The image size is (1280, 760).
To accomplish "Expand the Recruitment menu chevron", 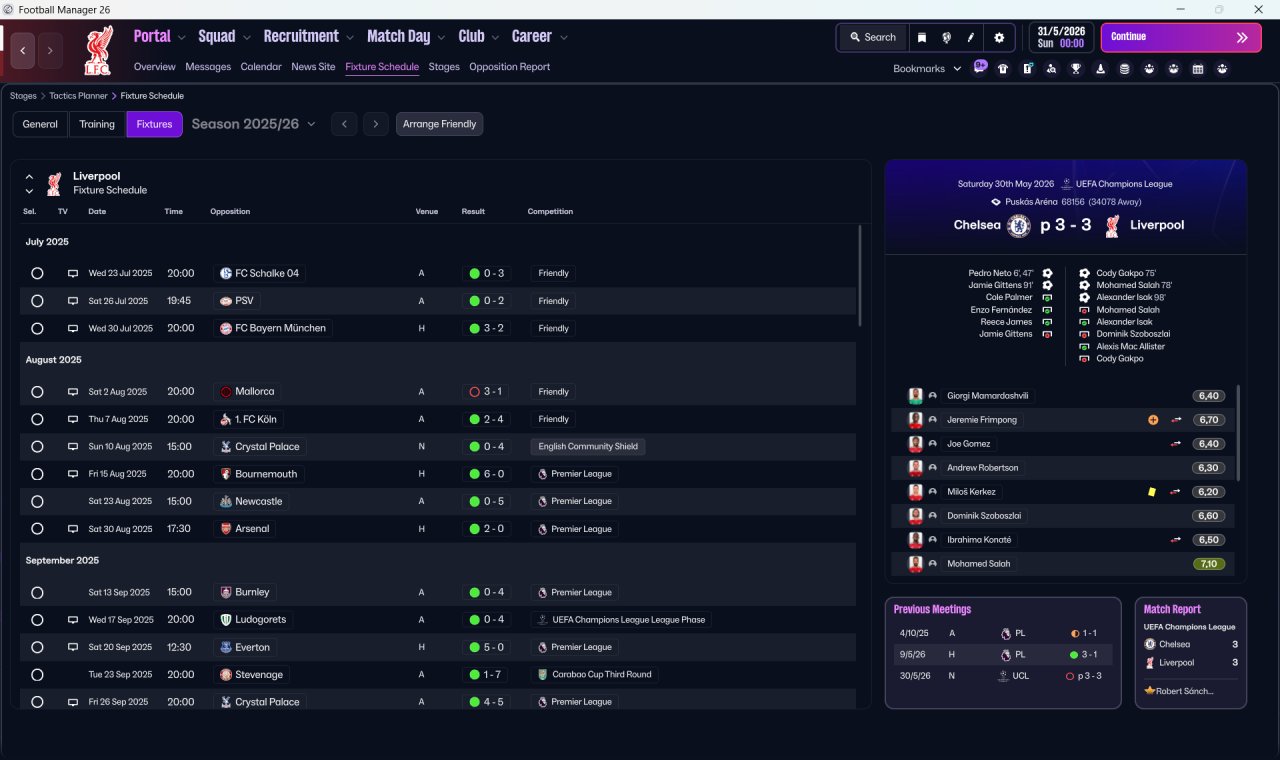I will point(350,38).
